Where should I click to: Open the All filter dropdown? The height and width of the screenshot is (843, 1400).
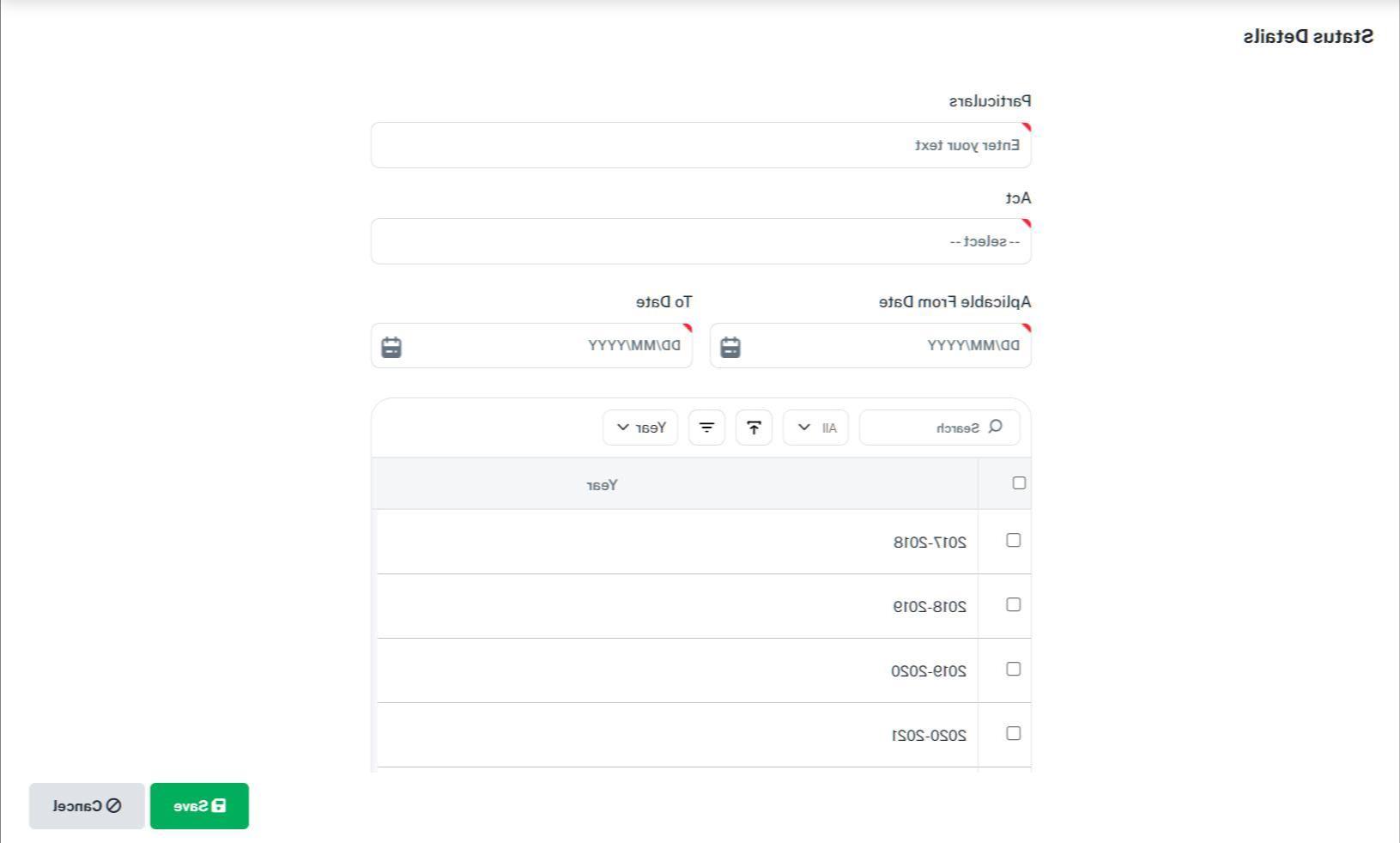(x=815, y=428)
